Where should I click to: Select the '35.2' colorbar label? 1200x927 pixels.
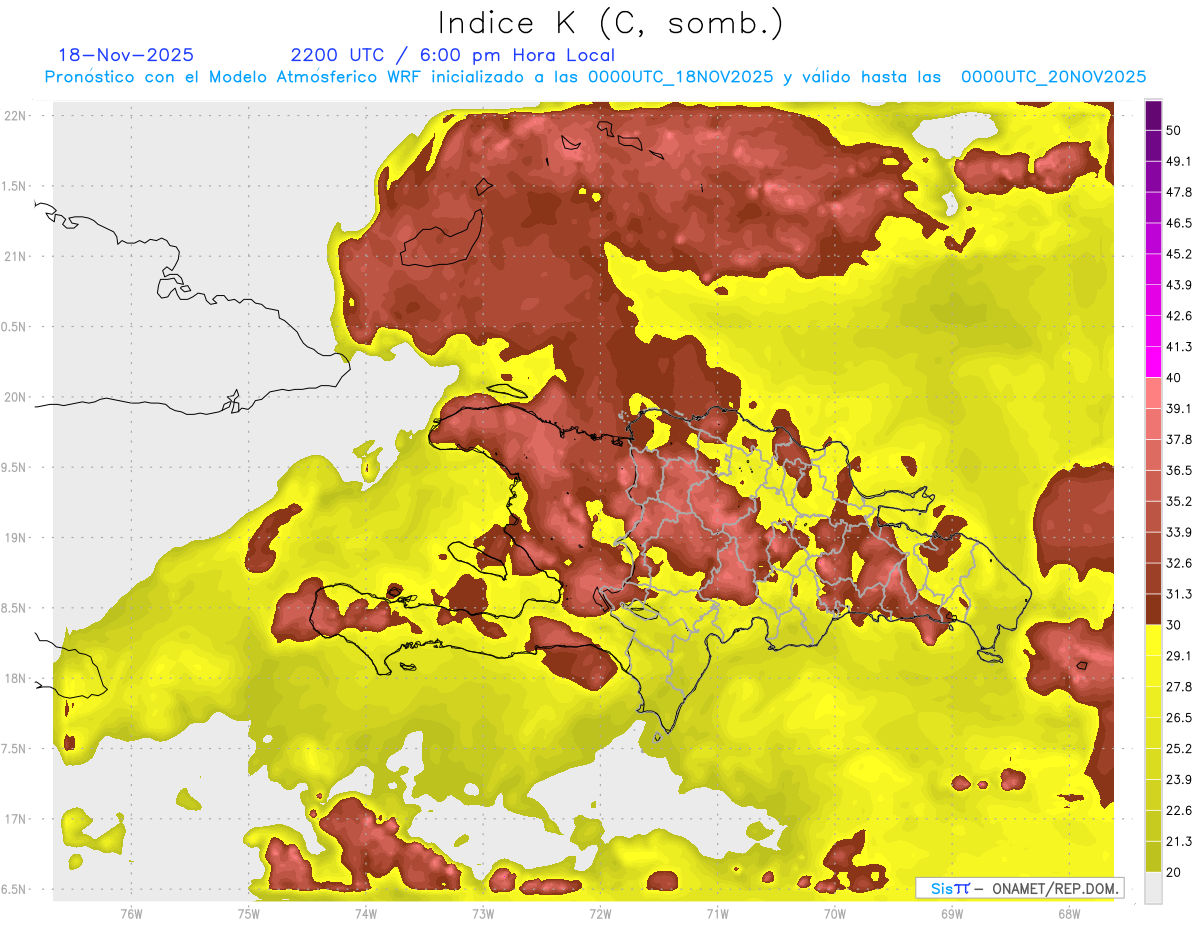1179,501
